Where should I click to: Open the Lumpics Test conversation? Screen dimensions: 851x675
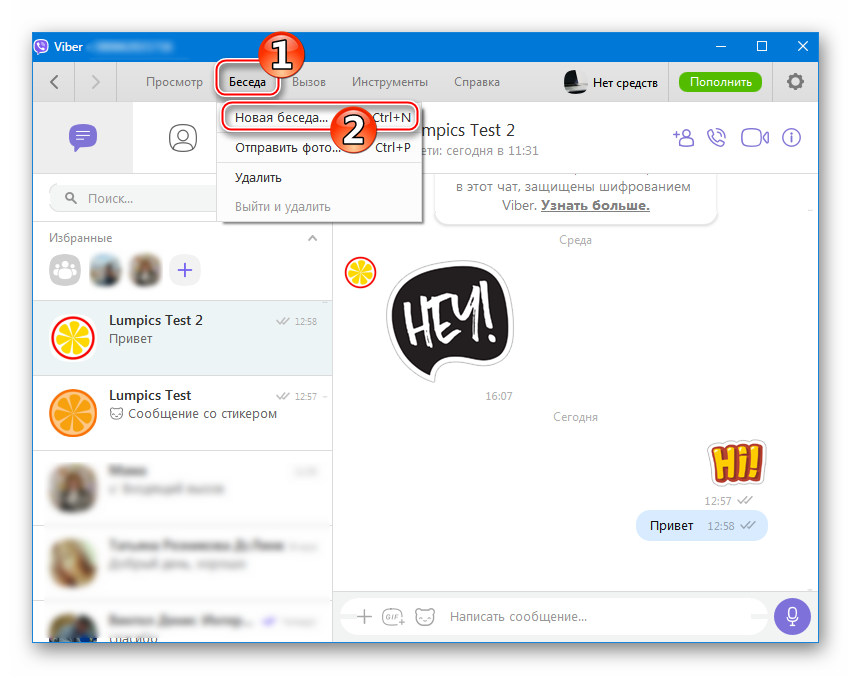point(182,413)
